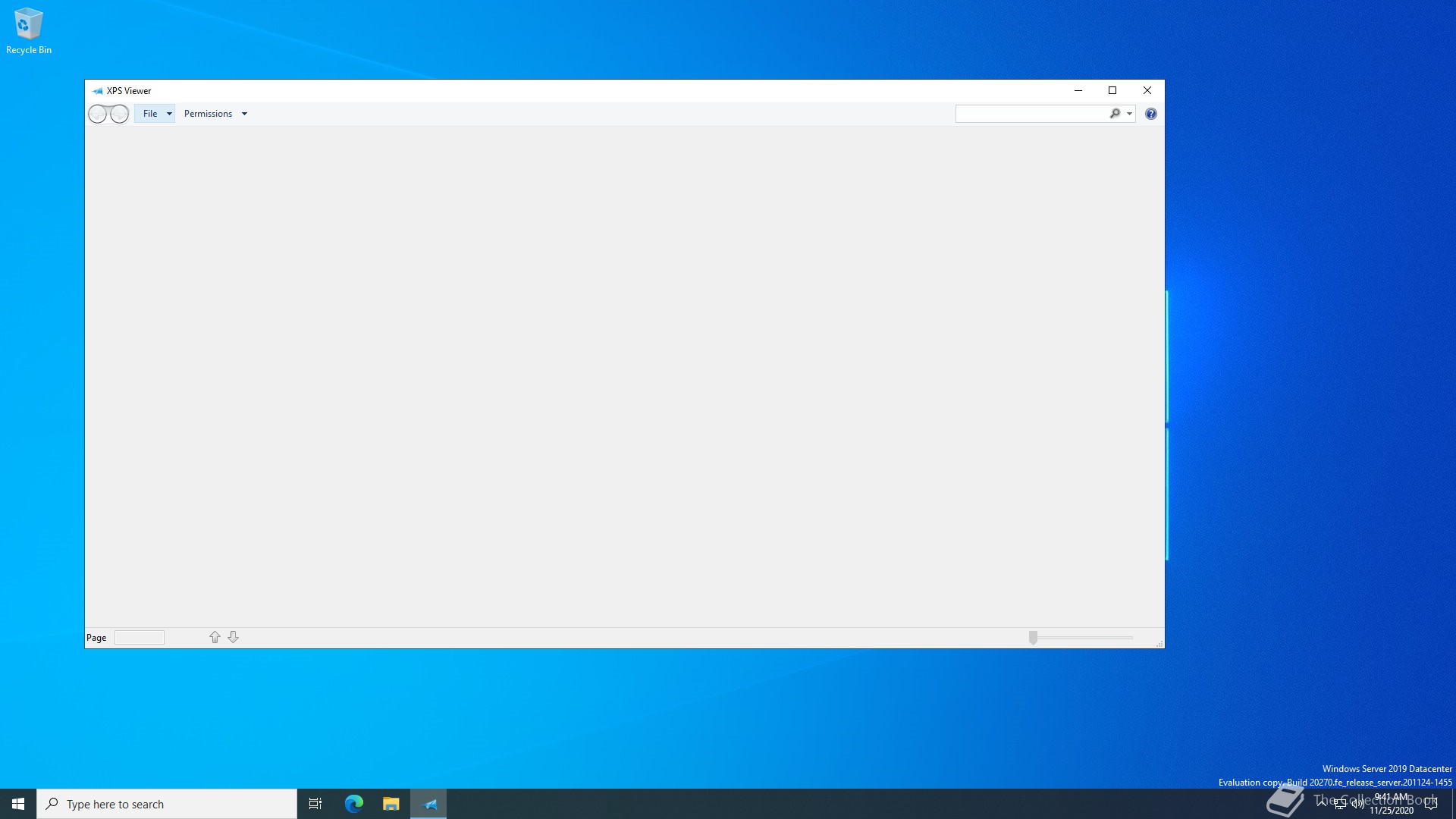Click the zoom slider thumb

click(1033, 638)
